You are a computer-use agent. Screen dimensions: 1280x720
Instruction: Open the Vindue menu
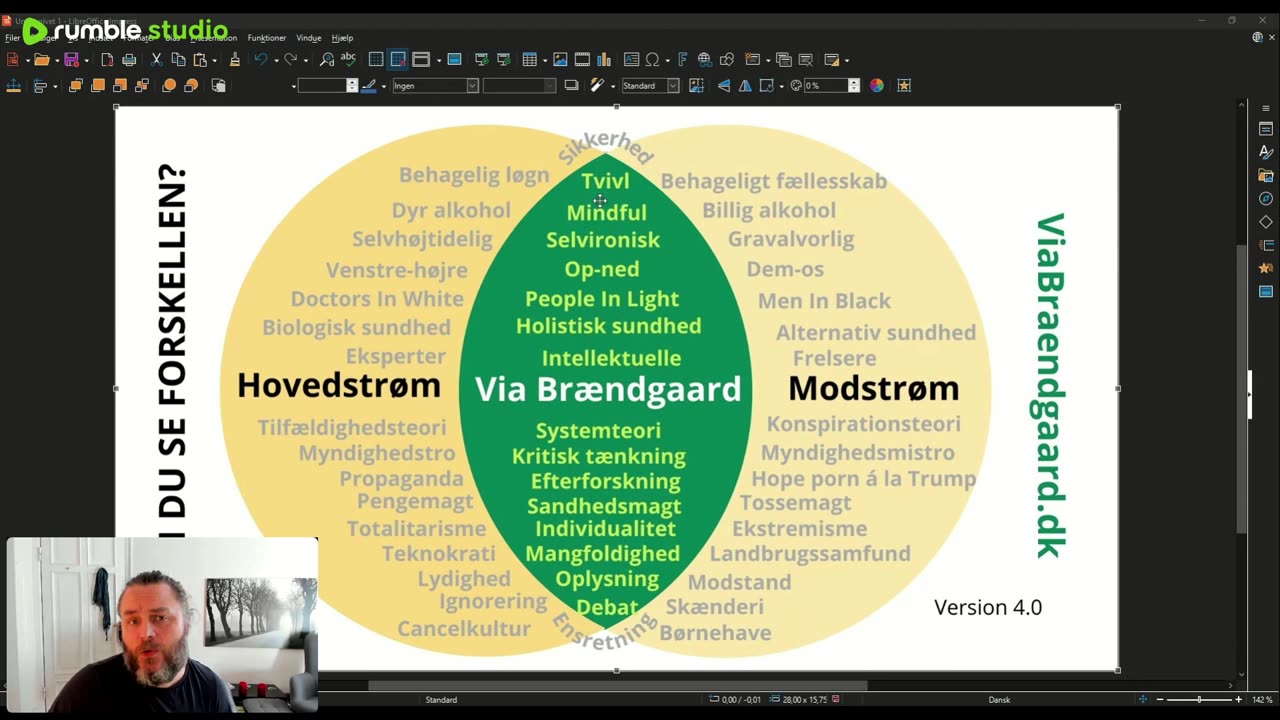(309, 38)
